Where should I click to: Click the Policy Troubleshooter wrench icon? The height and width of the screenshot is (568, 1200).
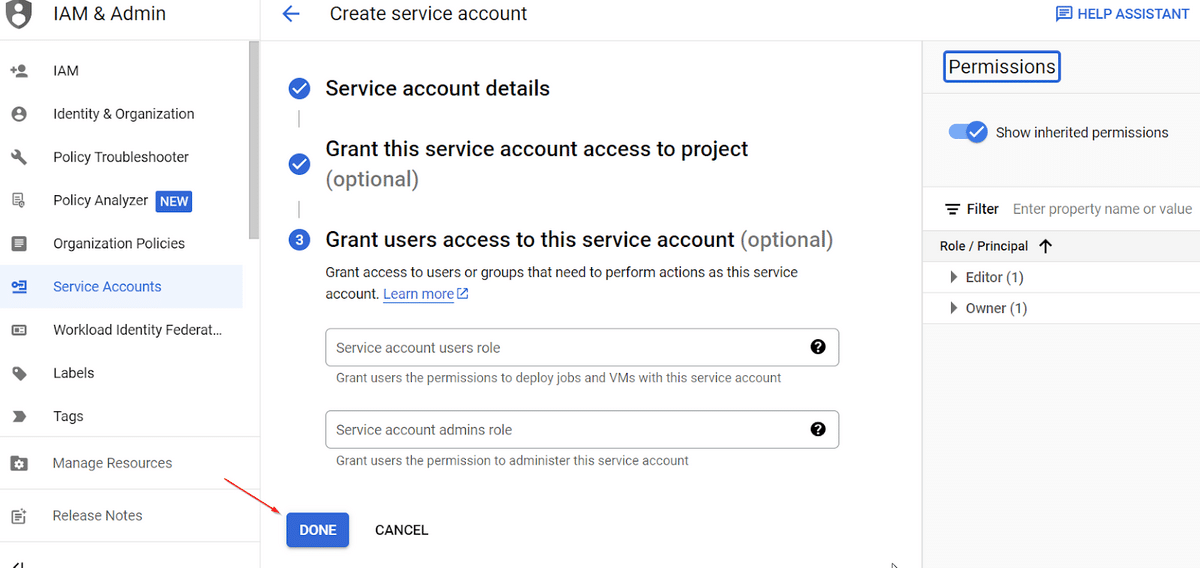(x=18, y=157)
